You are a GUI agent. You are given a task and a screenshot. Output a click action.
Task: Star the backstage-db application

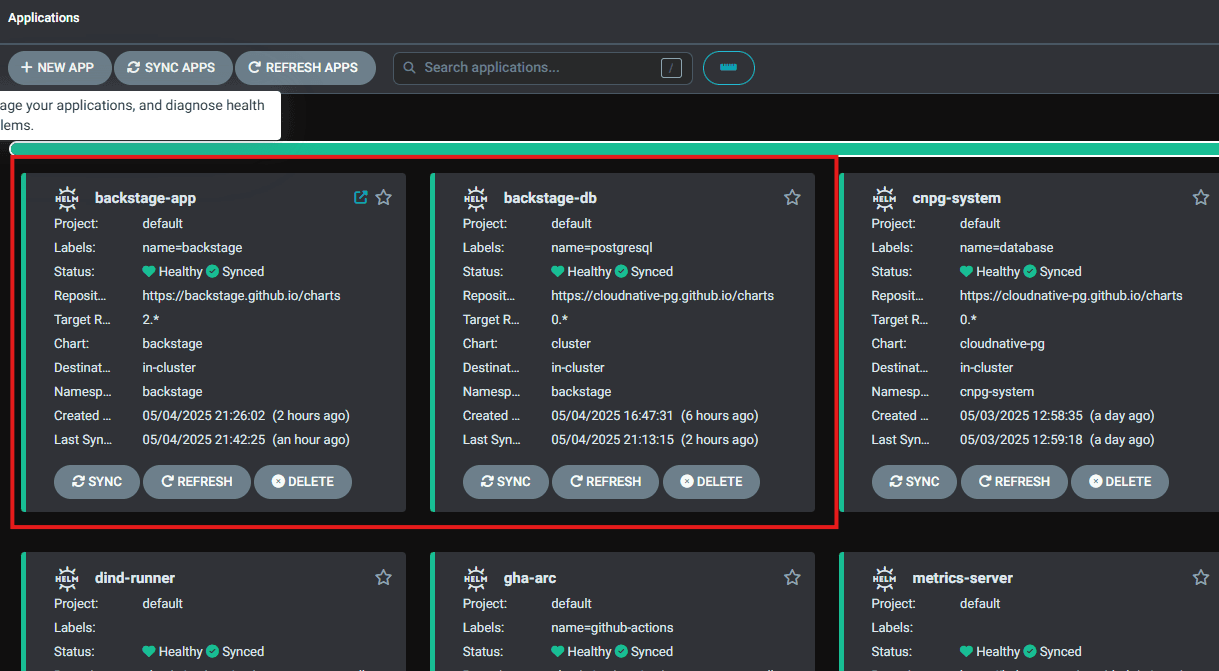[792, 198]
